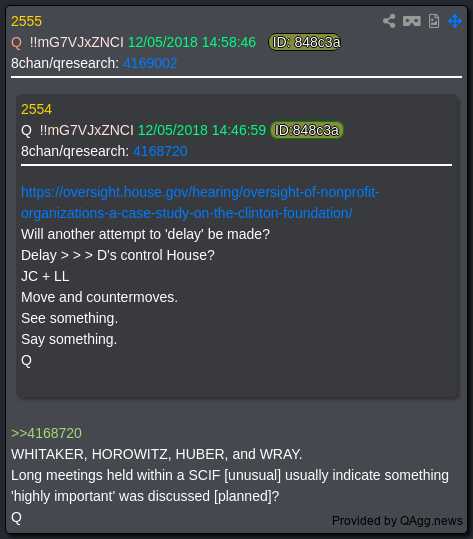The image size is (473, 539).
Task: Open quoted post number 2554
Action: pos(36,110)
